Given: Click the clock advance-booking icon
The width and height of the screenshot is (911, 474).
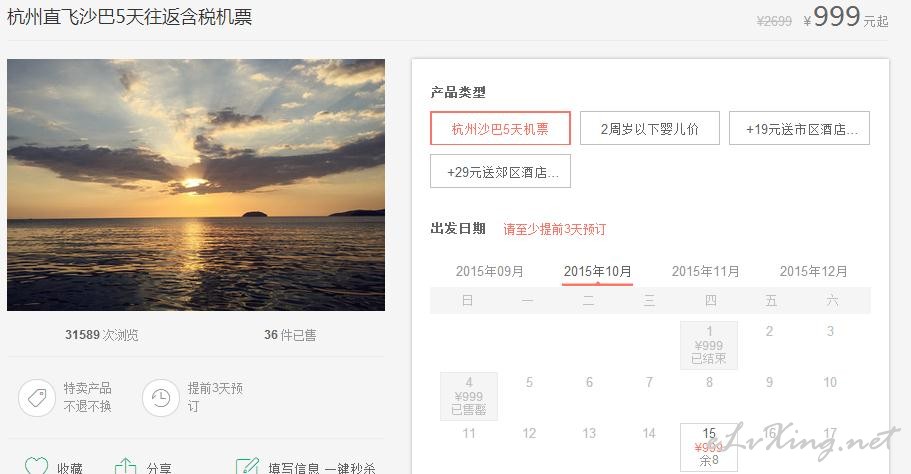Looking at the screenshot, I should coord(161,397).
